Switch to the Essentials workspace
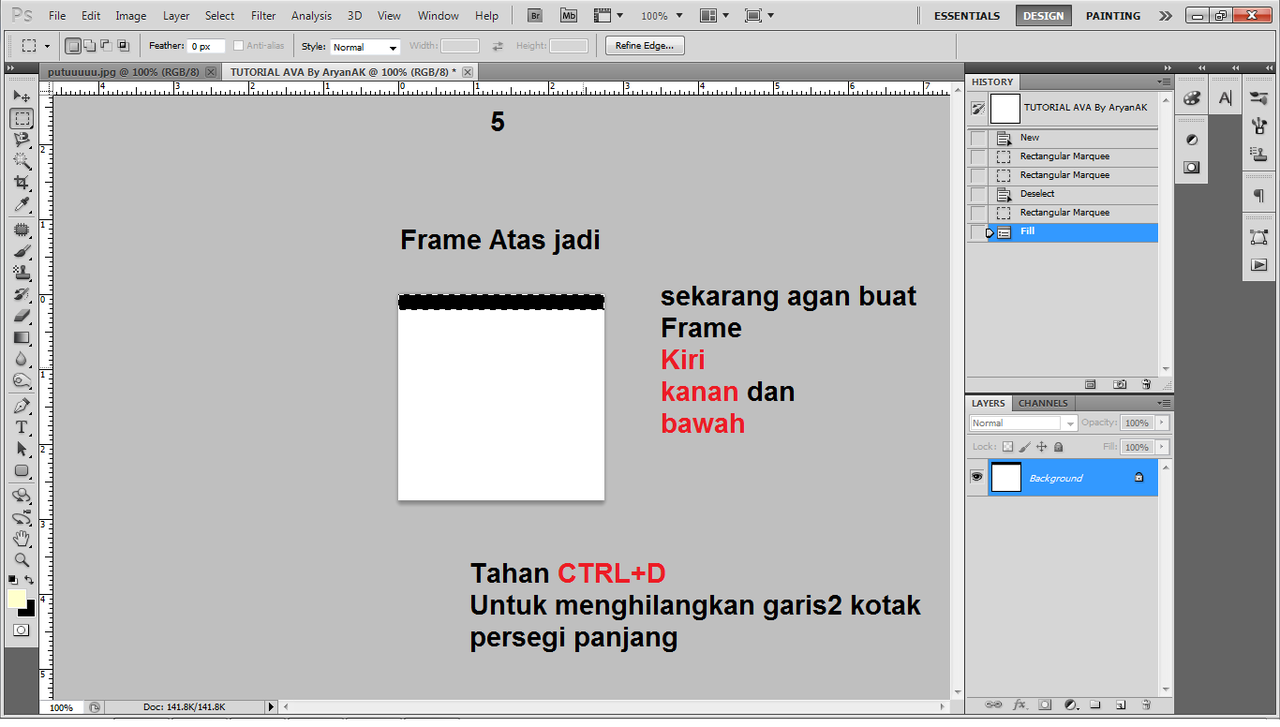This screenshot has width=1280, height=727. tap(967, 16)
